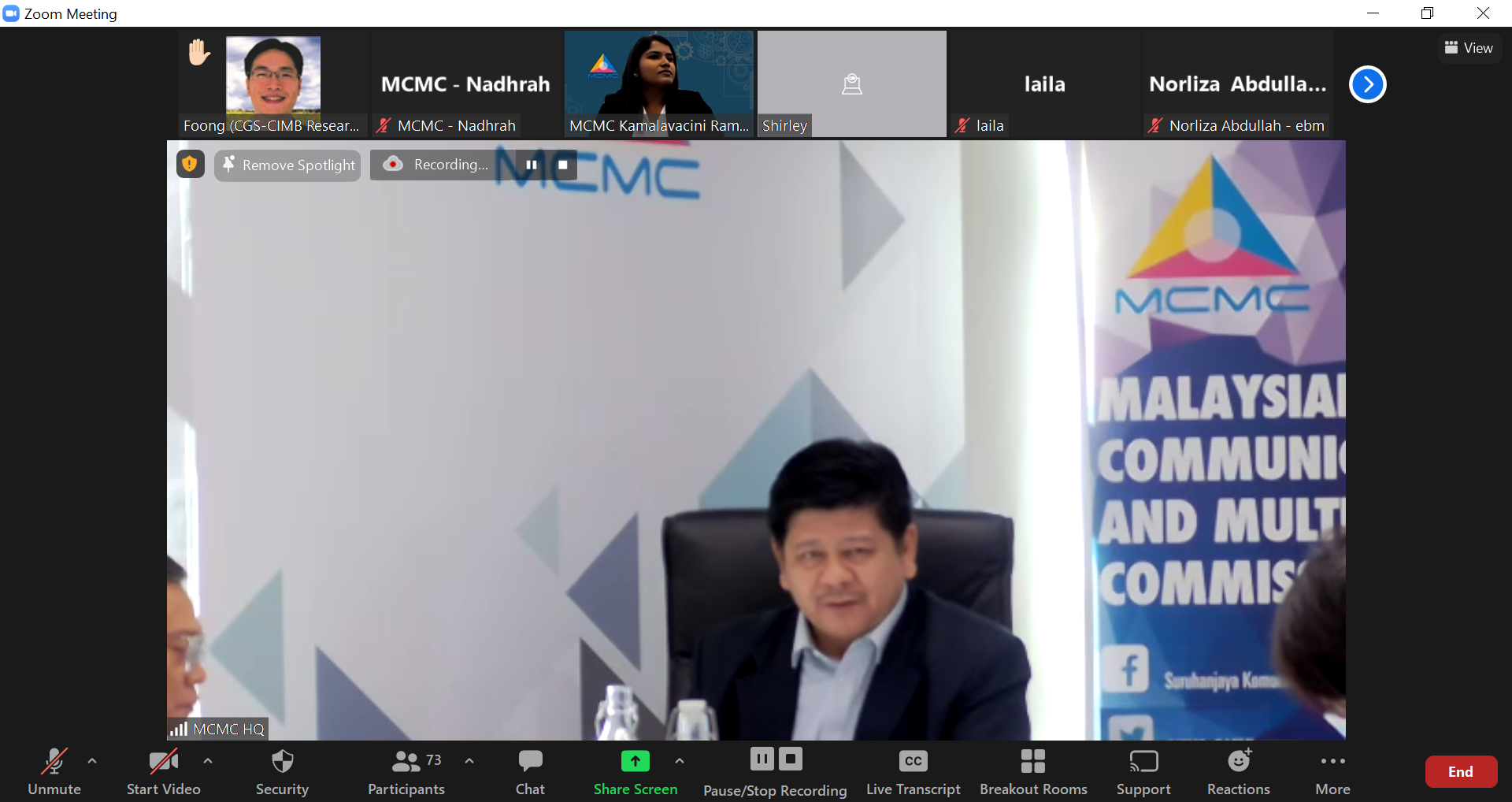1512x802 pixels.
Task: Open the Security shield menu
Action: click(x=282, y=771)
